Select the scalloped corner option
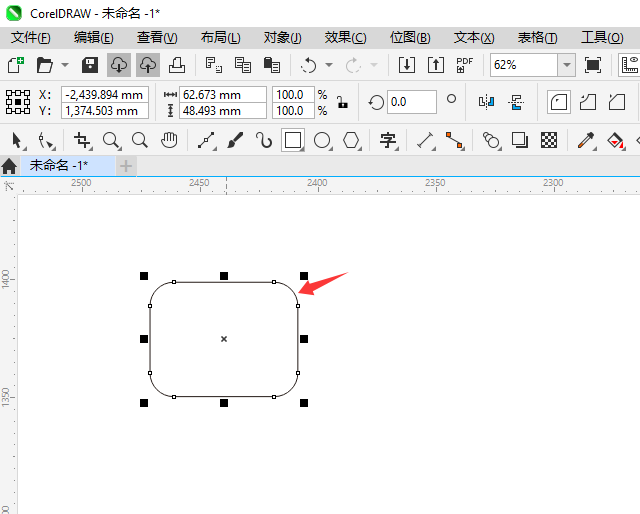Viewport: 640px width, 514px height. click(588, 102)
